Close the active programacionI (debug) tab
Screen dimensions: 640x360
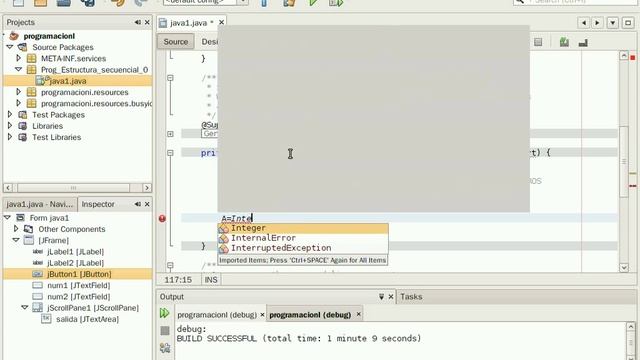tap(358, 314)
